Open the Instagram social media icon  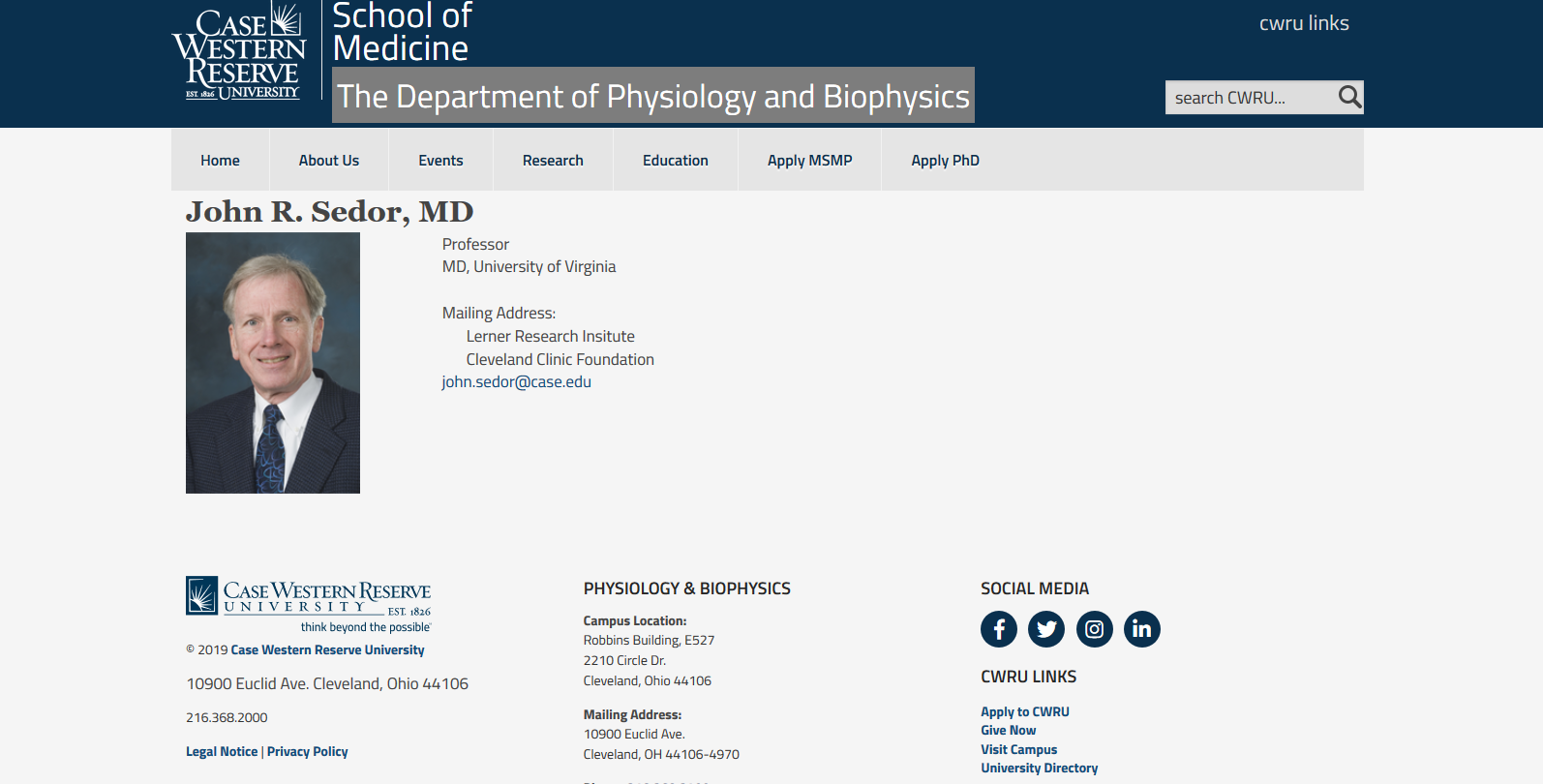[1094, 629]
